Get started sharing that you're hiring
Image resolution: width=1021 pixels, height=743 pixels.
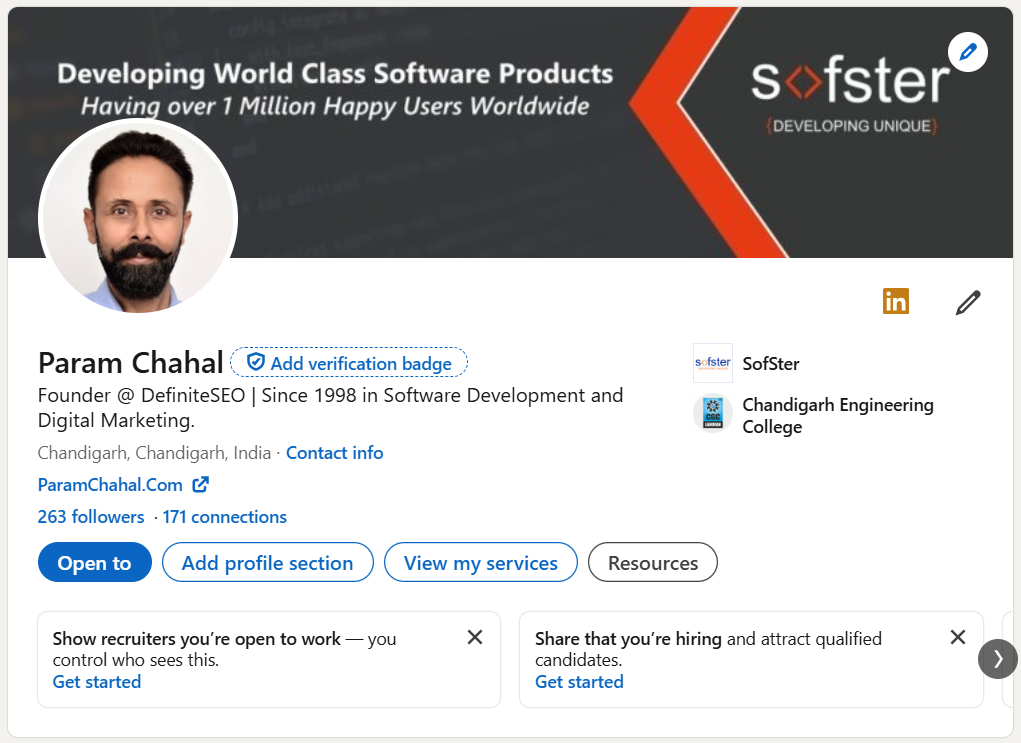[x=579, y=681]
